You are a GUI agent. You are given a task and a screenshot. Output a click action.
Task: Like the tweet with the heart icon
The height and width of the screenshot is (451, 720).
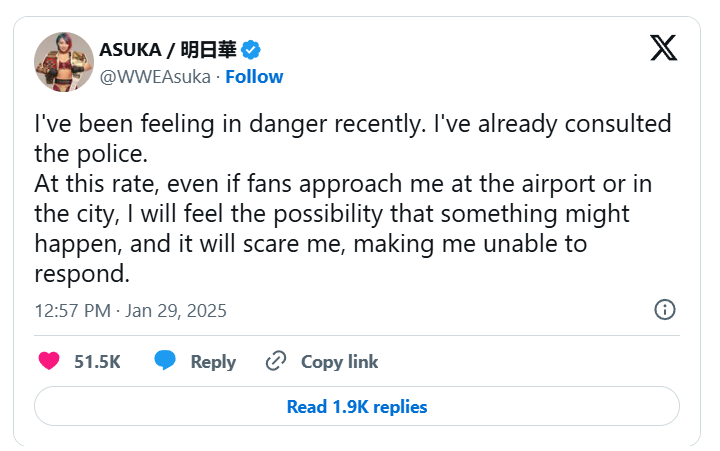(48, 361)
